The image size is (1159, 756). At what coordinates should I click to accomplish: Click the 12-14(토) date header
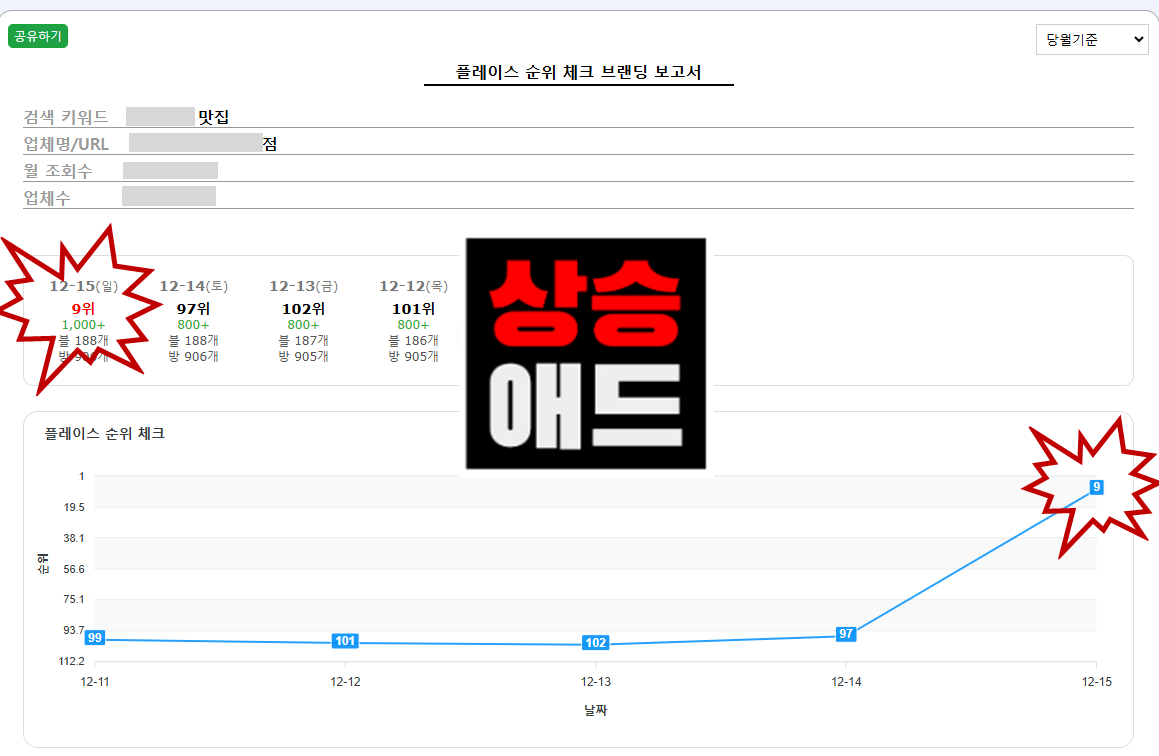194,286
